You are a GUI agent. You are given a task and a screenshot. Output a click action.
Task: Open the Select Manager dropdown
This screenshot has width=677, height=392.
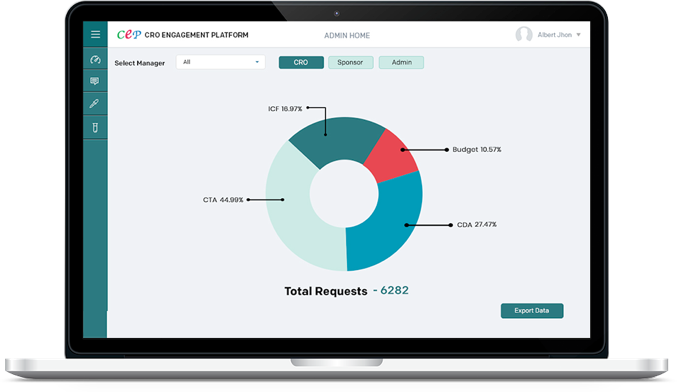pos(221,62)
